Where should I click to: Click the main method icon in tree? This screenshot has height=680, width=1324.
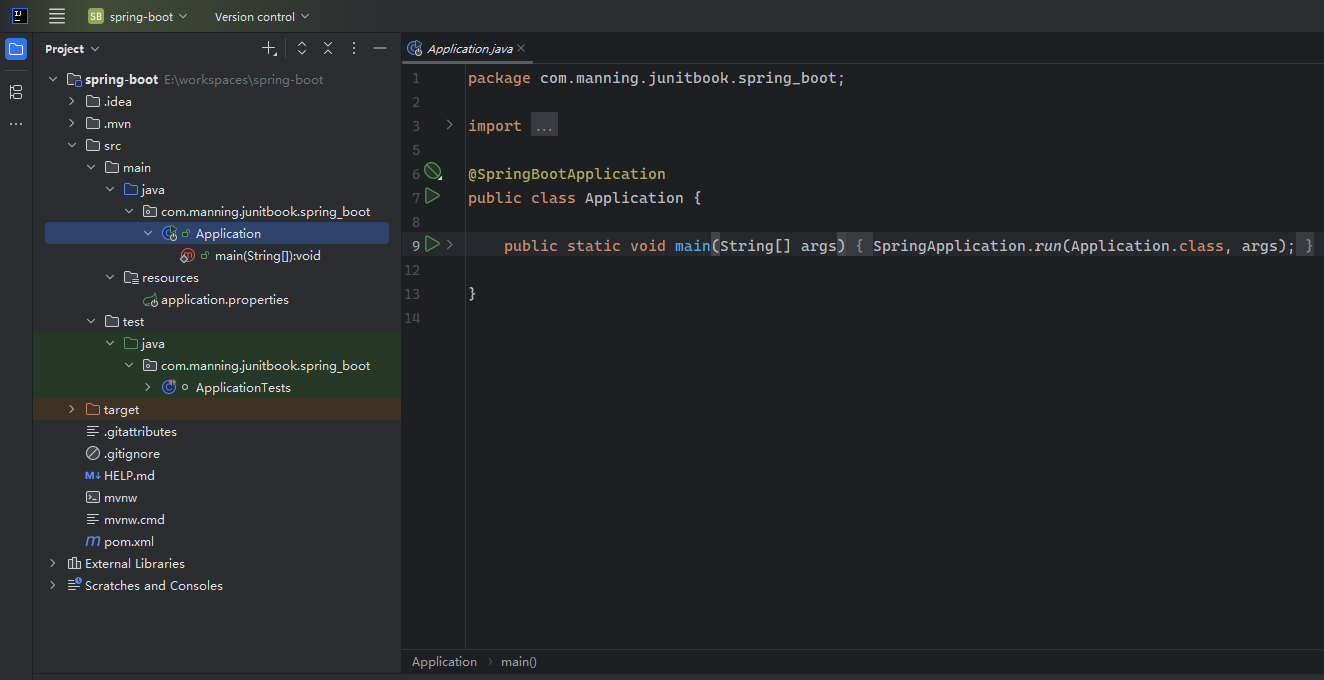coord(187,255)
